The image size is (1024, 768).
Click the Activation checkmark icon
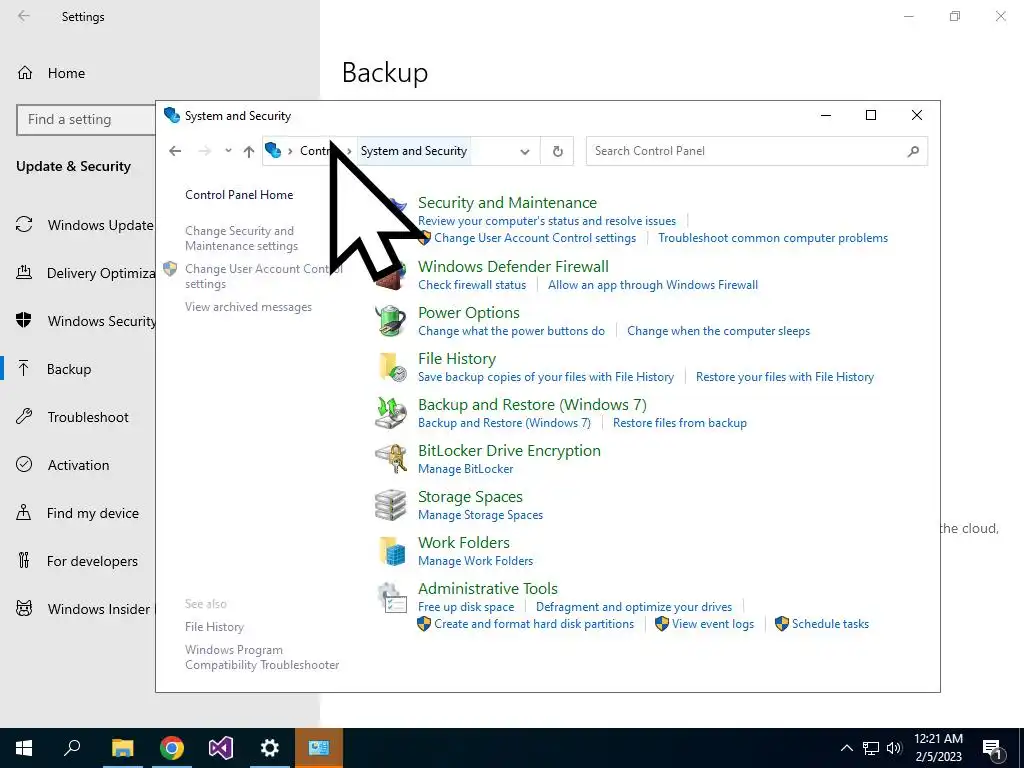[x=24, y=464]
